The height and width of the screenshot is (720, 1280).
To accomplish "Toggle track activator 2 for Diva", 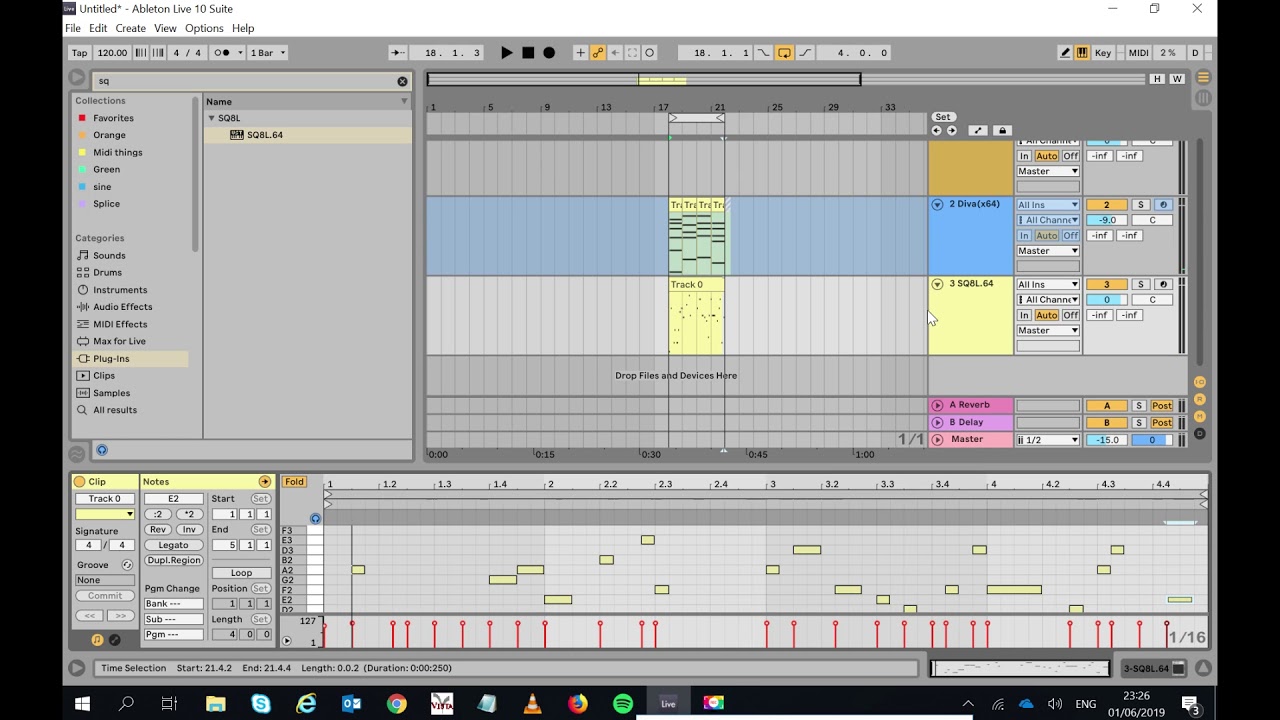I will point(1106,204).
